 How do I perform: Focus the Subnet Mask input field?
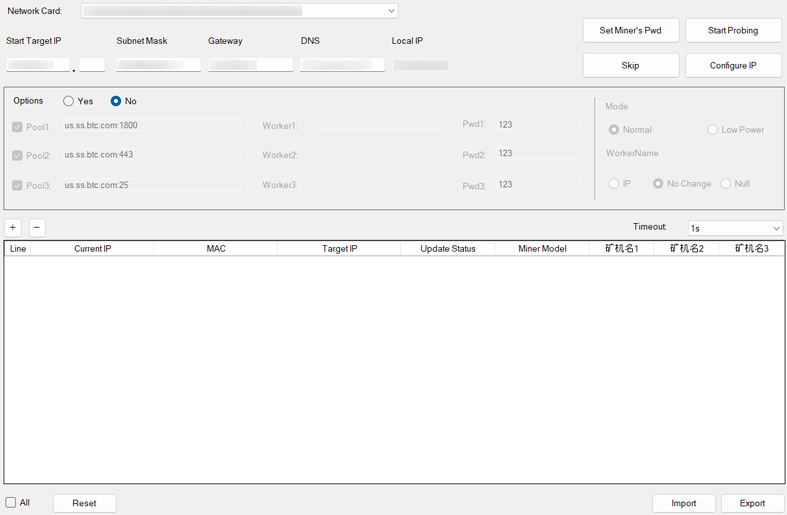pos(158,65)
